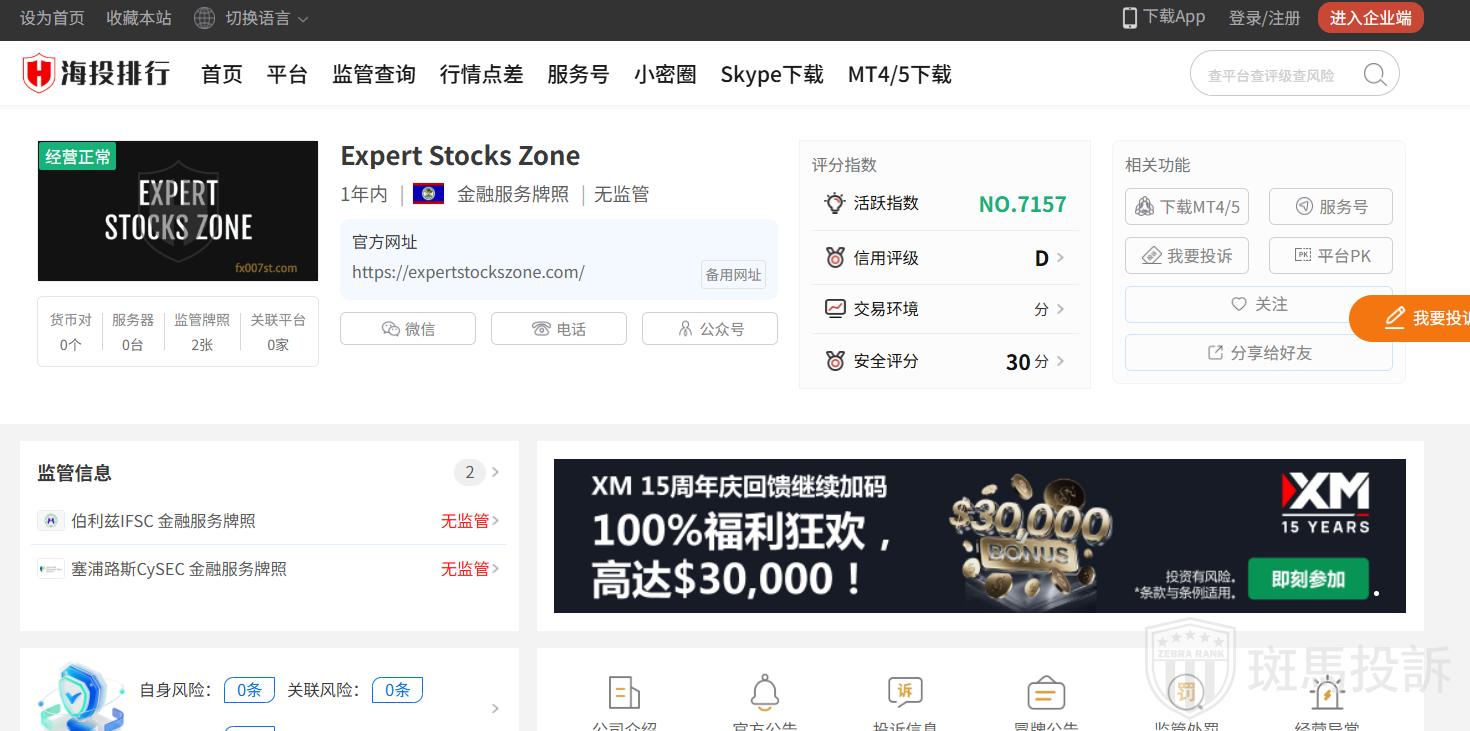Open the 公司介绍 document icon
1470x731 pixels.
click(624, 692)
